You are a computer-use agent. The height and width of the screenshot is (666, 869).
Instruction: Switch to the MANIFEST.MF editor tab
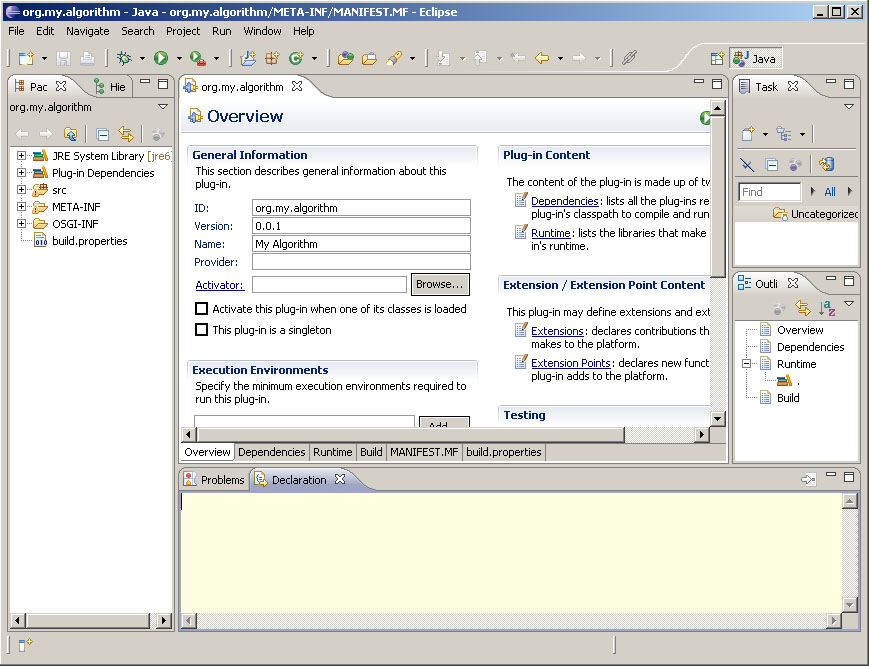click(424, 452)
